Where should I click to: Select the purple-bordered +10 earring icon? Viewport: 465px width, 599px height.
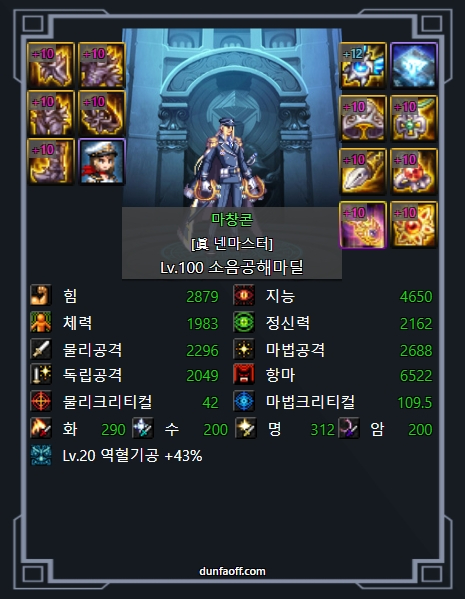tap(363, 225)
